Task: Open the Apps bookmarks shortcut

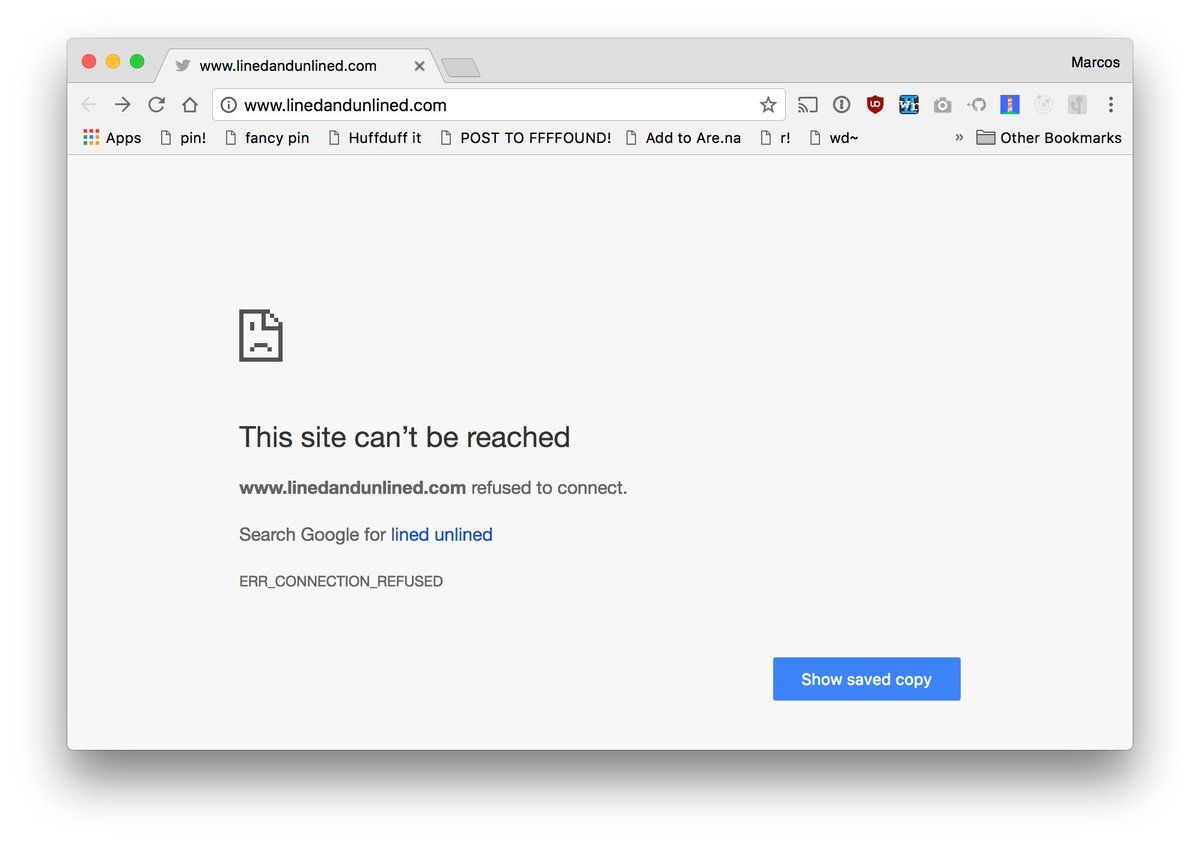Action: click(x=112, y=138)
